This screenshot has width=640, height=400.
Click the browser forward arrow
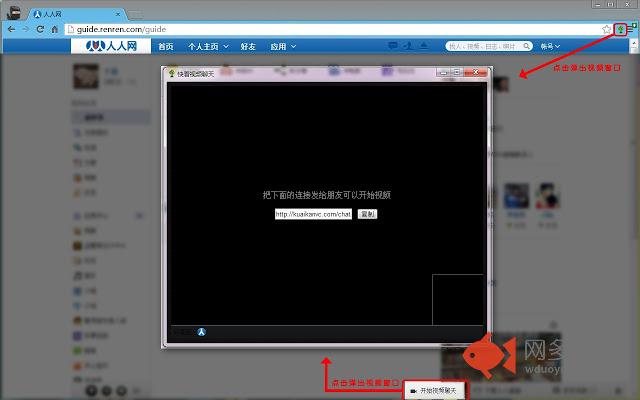click(26, 29)
